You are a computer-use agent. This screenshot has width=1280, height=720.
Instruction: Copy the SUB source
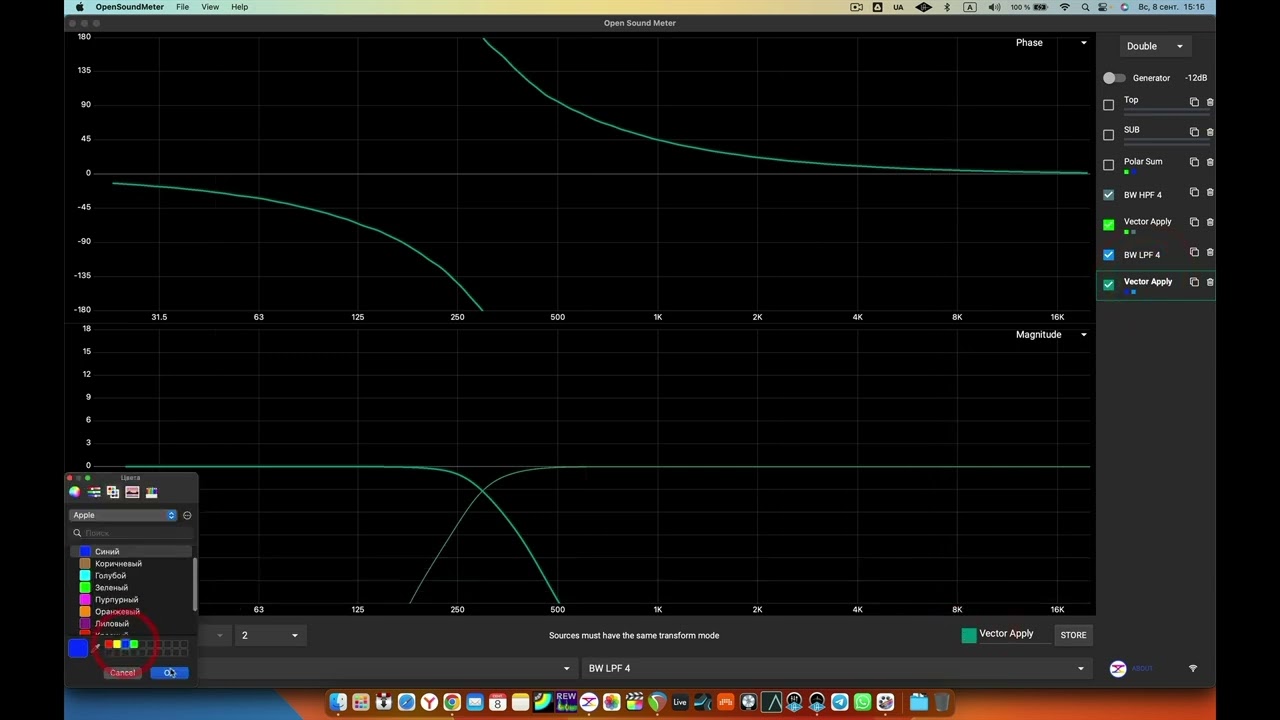tap(1194, 132)
